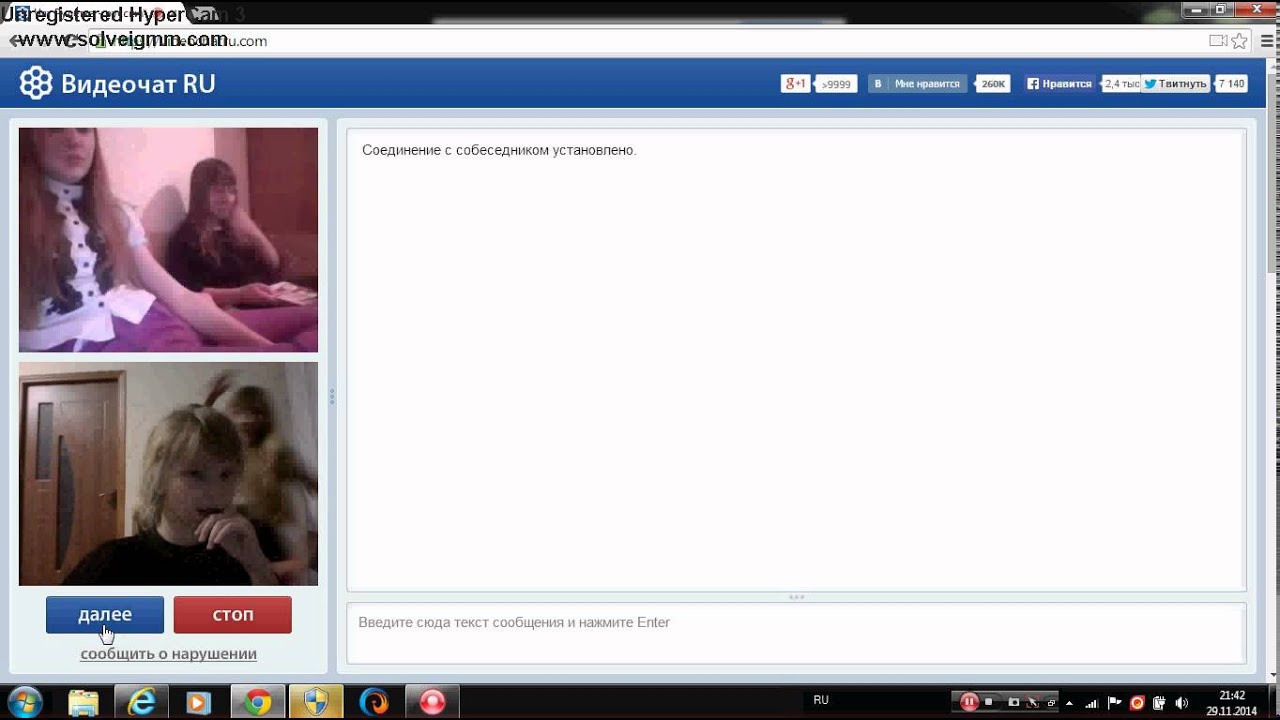The height and width of the screenshot is (720, 1280).
Task: Click the red circle tray icon
Action: 1137,702
